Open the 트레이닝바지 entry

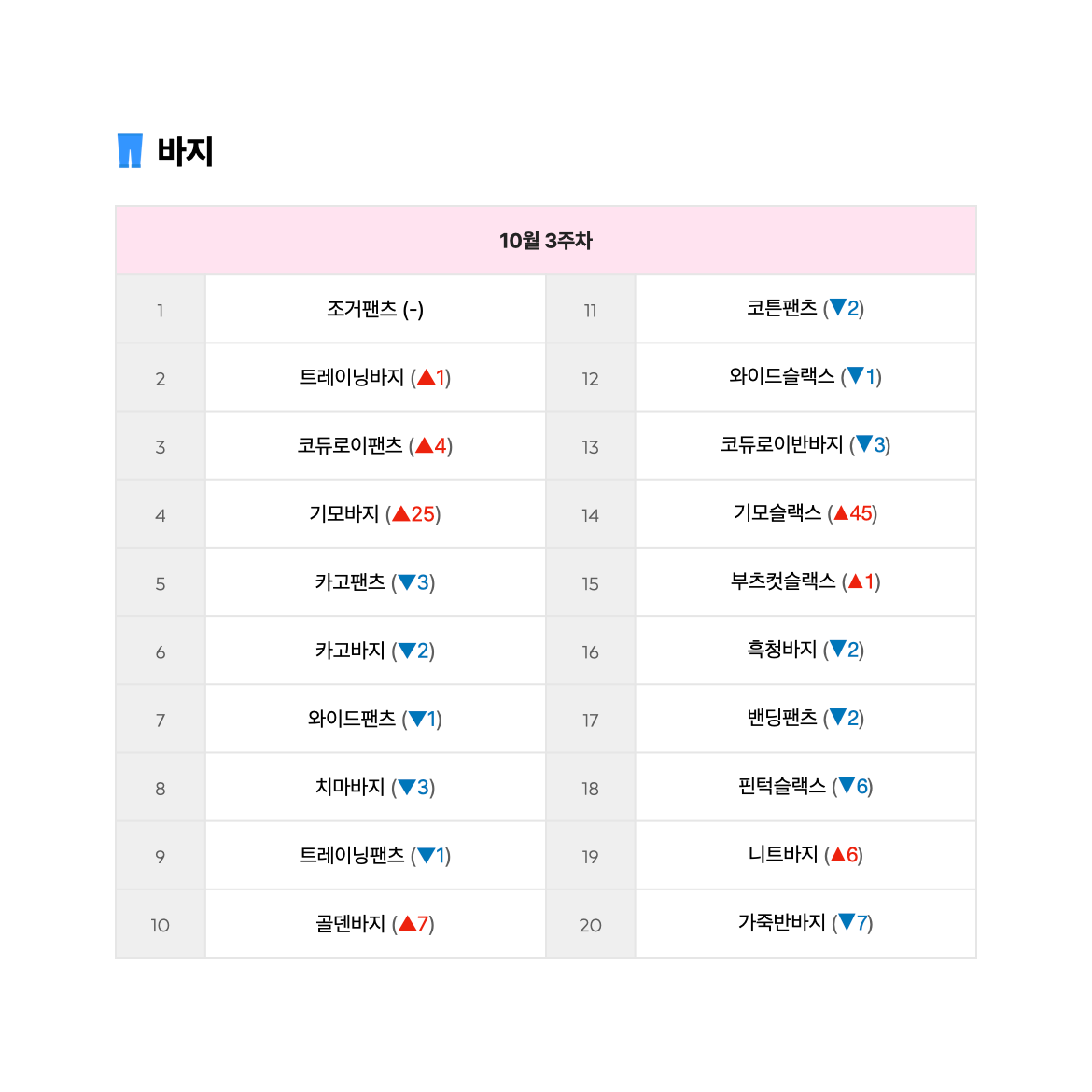[x=375, y=377]
